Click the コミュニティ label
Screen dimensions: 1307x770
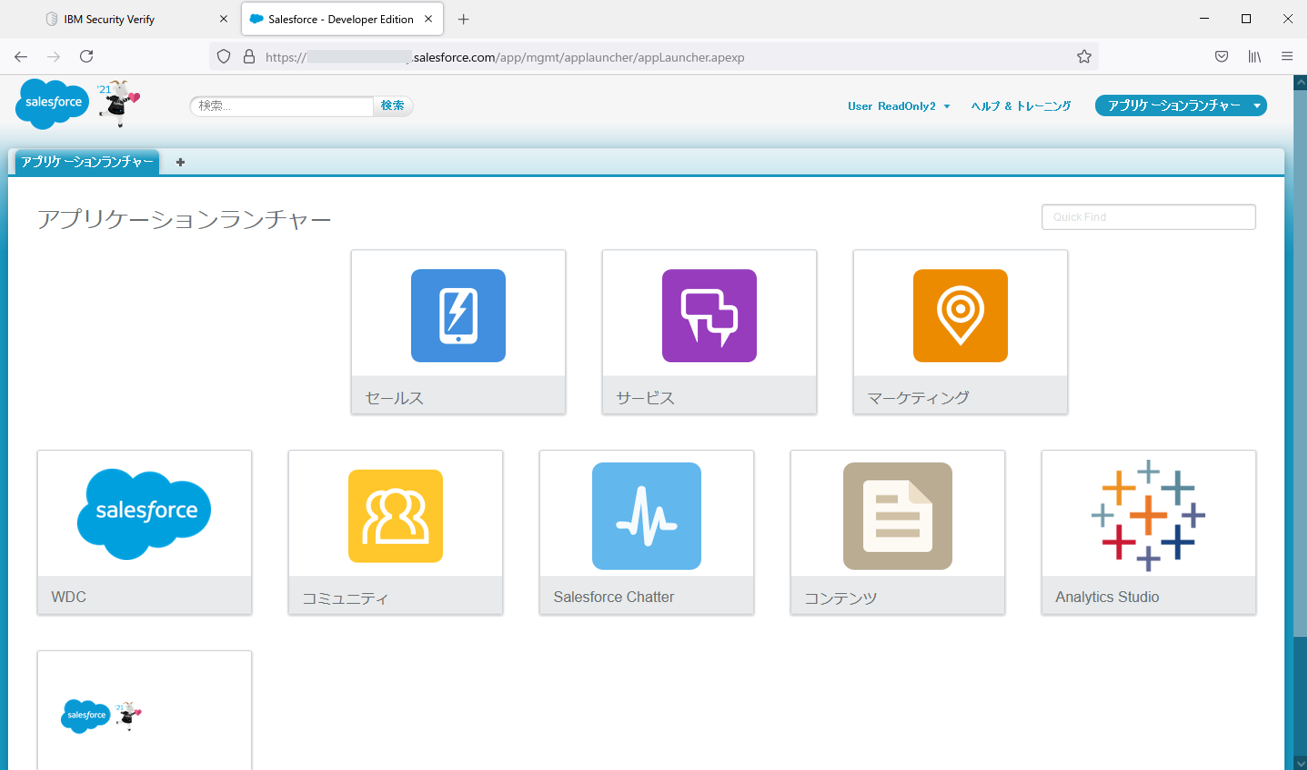345,599
